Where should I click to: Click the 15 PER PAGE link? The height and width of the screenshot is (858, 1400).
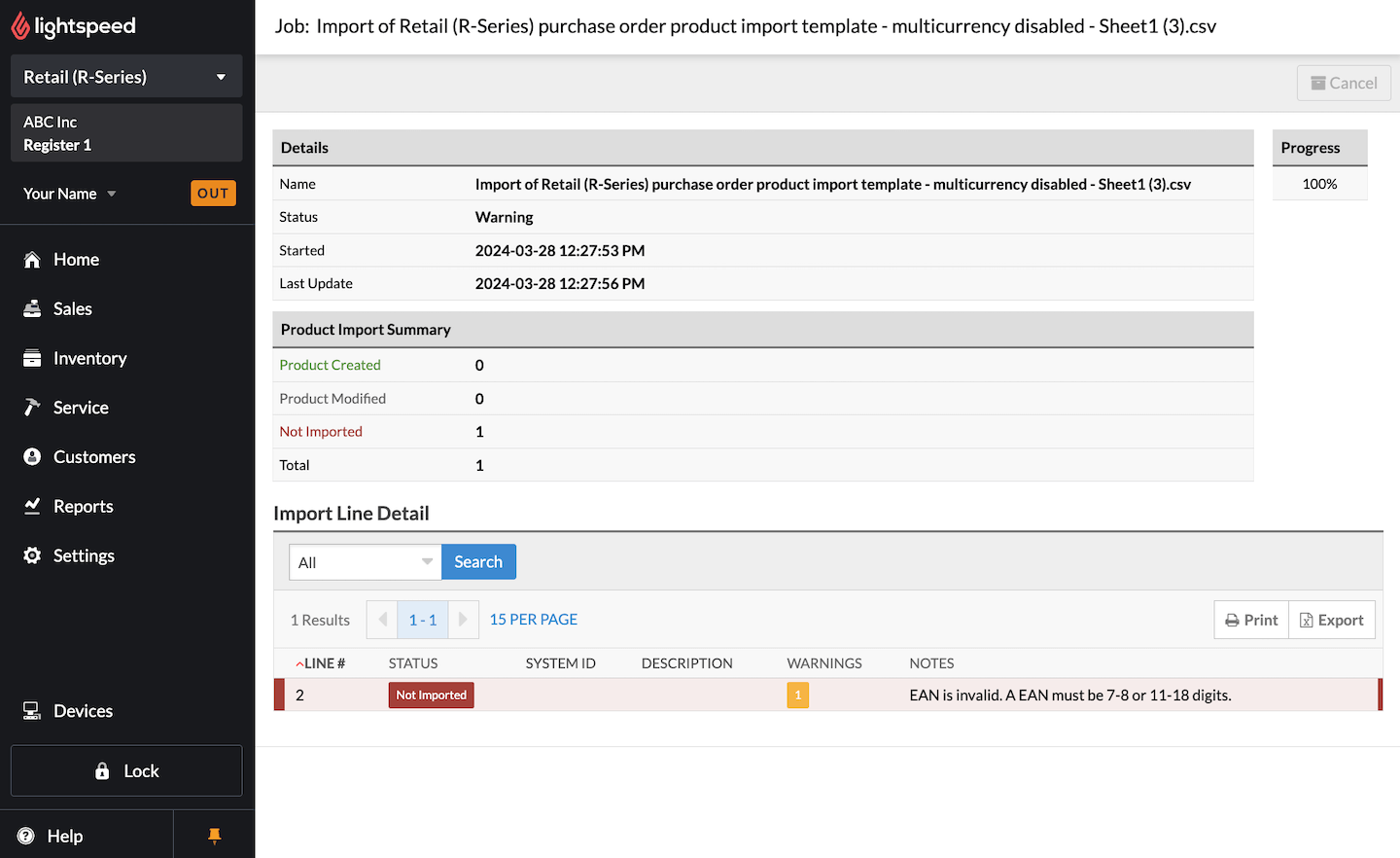533,620
